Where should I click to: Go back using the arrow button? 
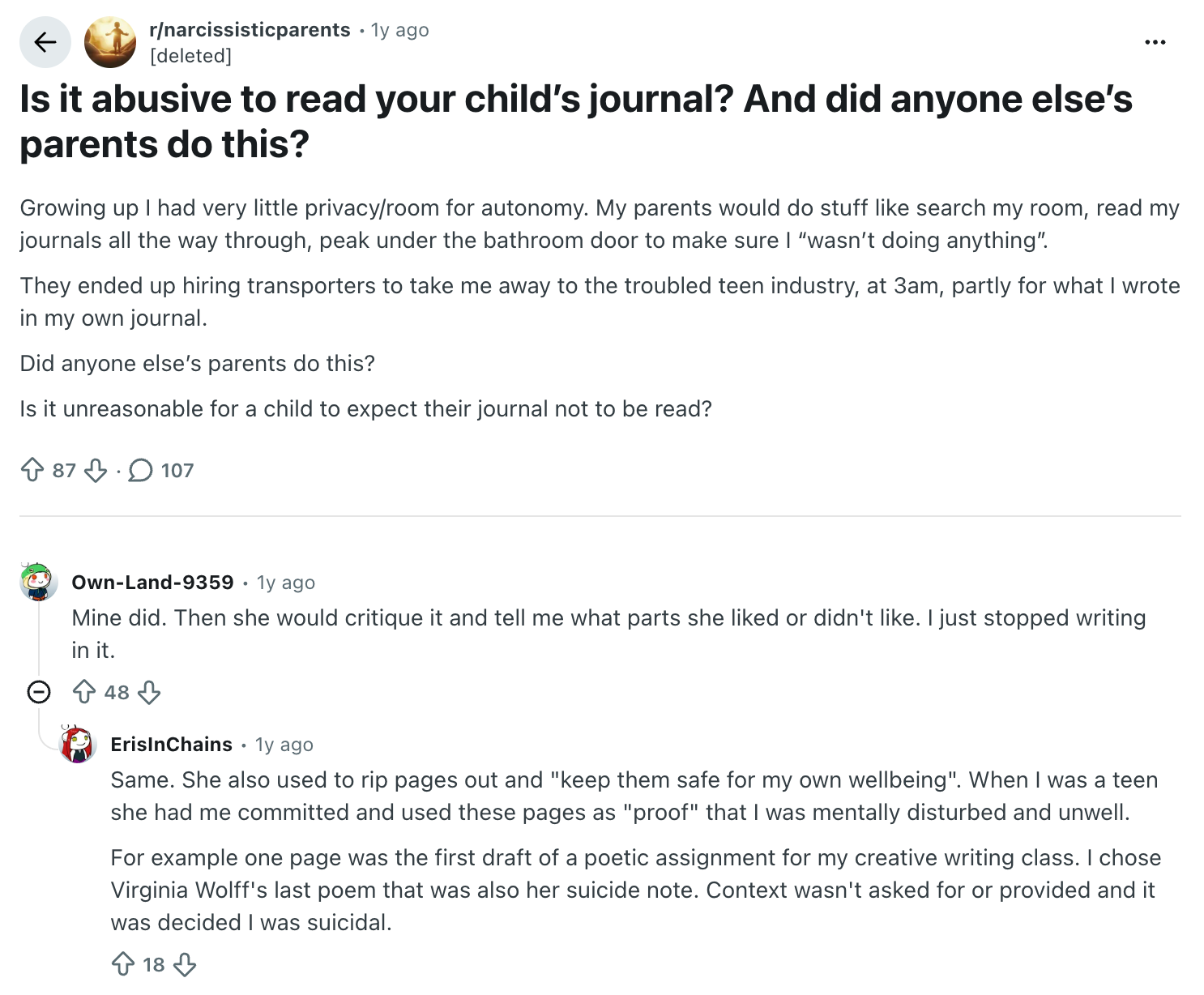pos(45,42)
